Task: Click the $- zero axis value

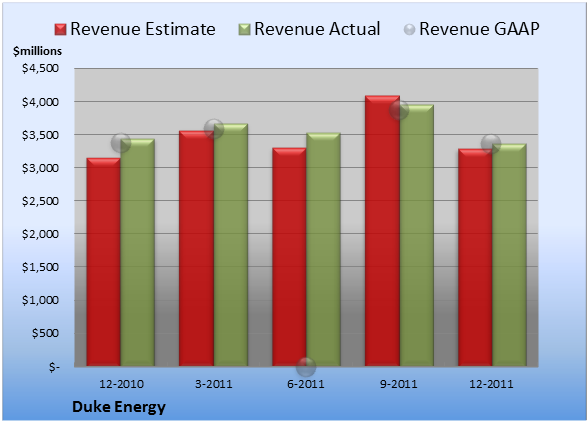Action: pyautogui.click(x=54, y=366)
